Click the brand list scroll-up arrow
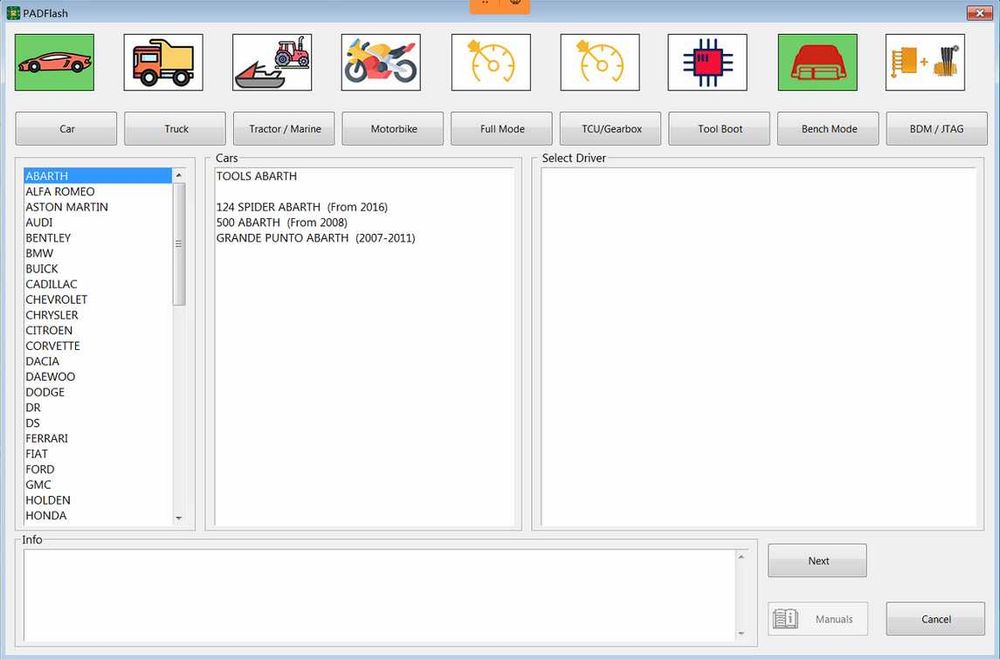This screenshot has height=659, width=1000. tap(179, 175)
